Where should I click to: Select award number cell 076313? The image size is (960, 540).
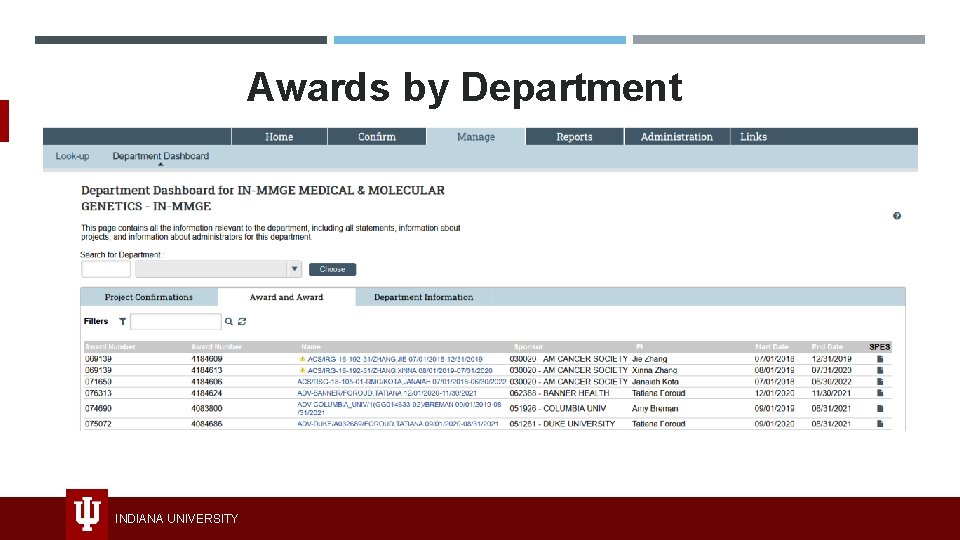[98, 393]
